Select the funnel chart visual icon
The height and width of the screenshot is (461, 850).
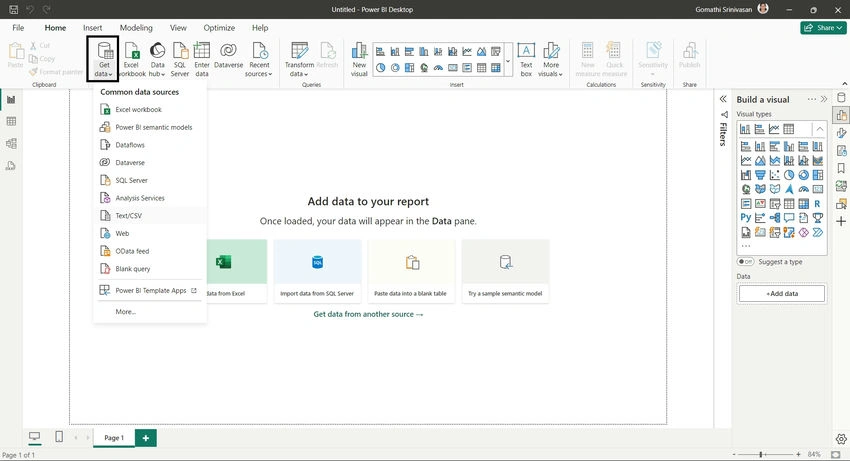760,175
